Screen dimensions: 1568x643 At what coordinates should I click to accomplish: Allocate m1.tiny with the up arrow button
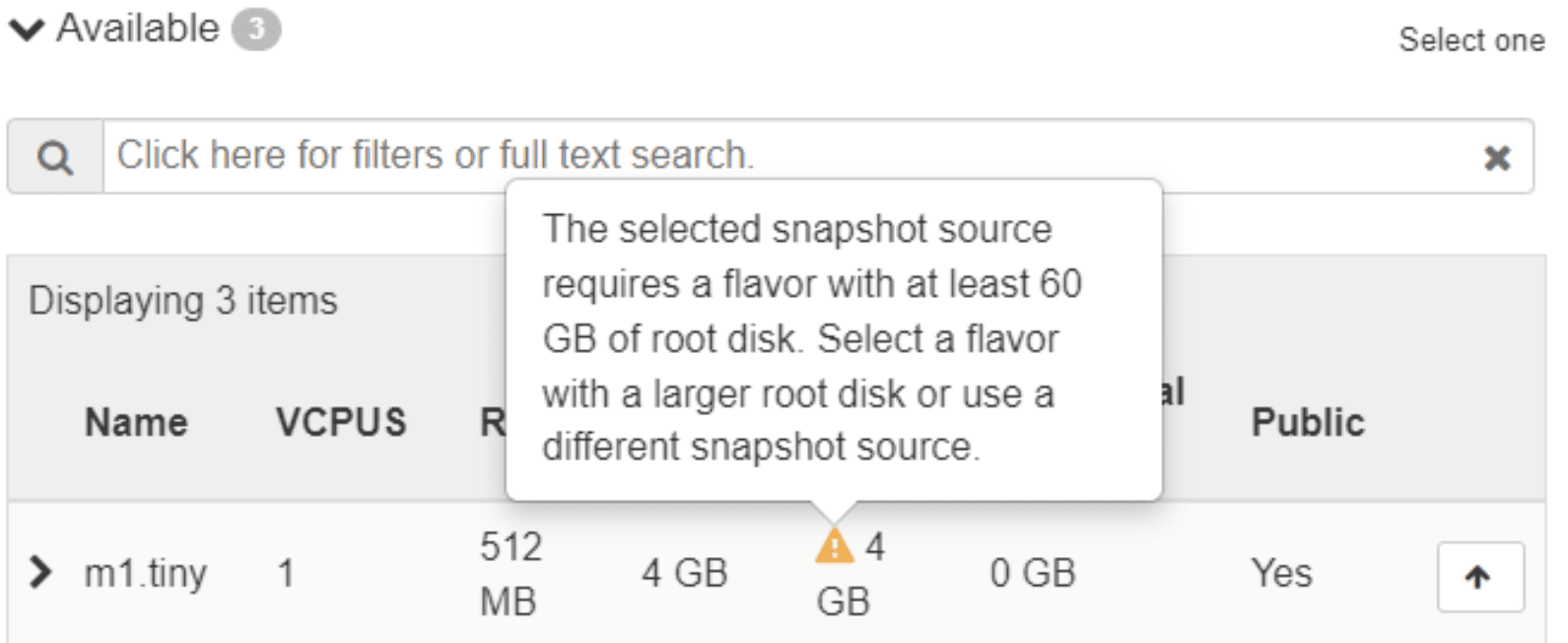pos(1479,577)
